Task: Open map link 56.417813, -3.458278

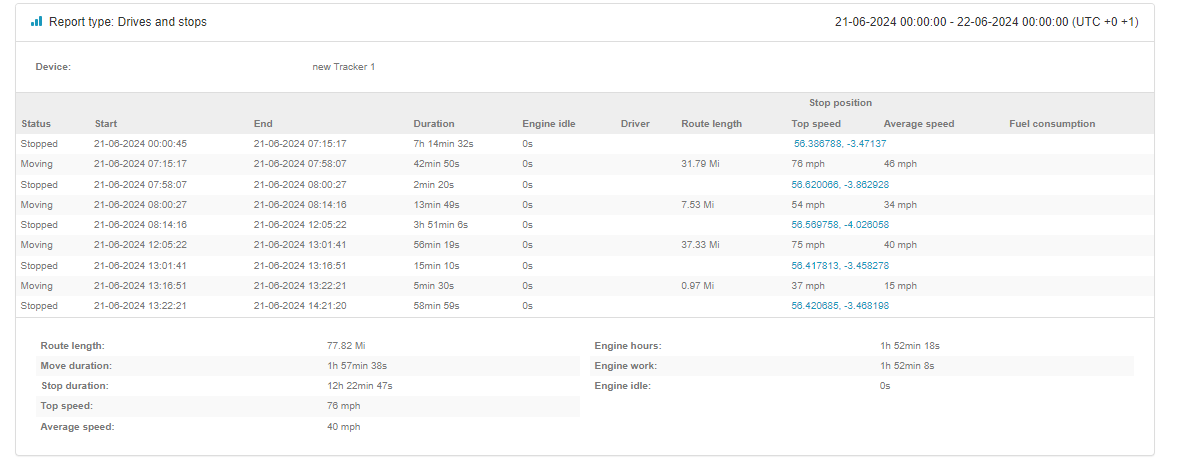Action: (x=839, y=266)
